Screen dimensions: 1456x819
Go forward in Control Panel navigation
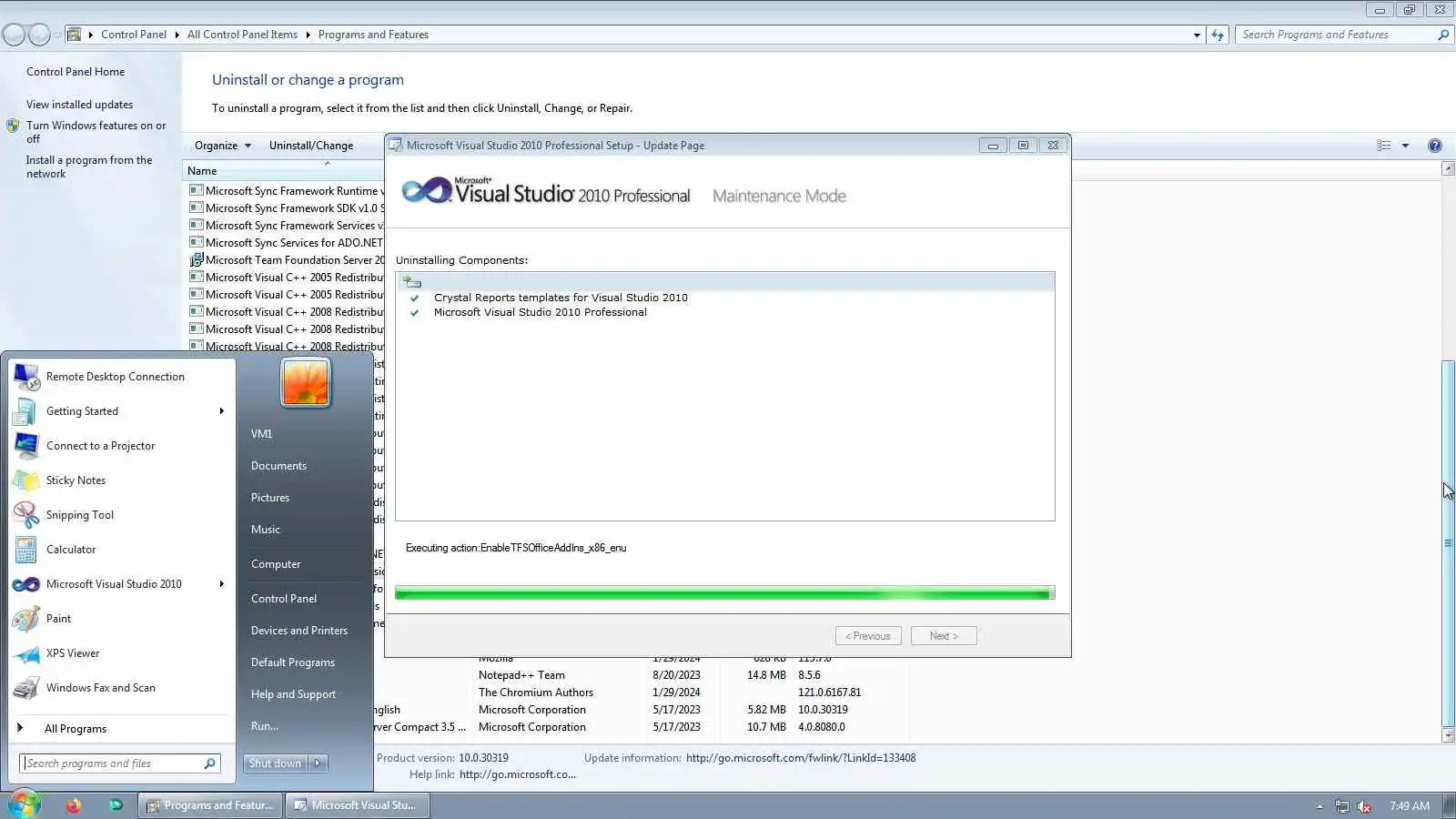39,35
